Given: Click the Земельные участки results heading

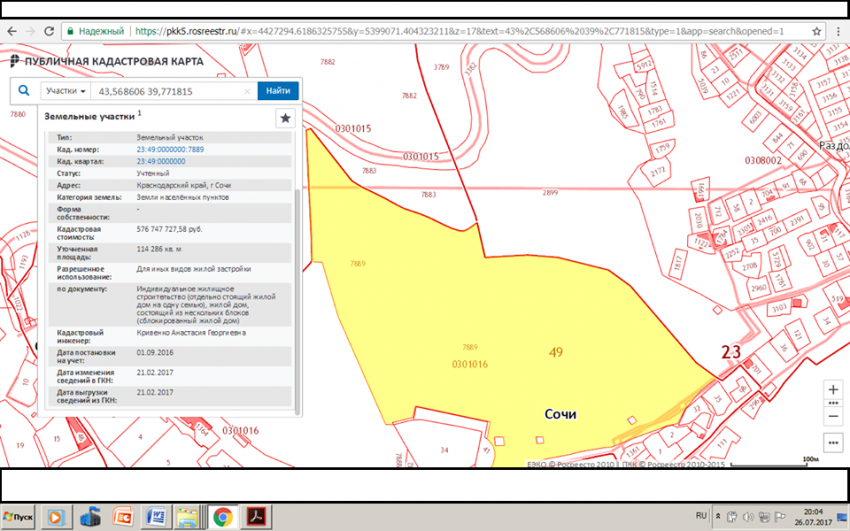Looking at the screenshot, I should click(89, 116).
